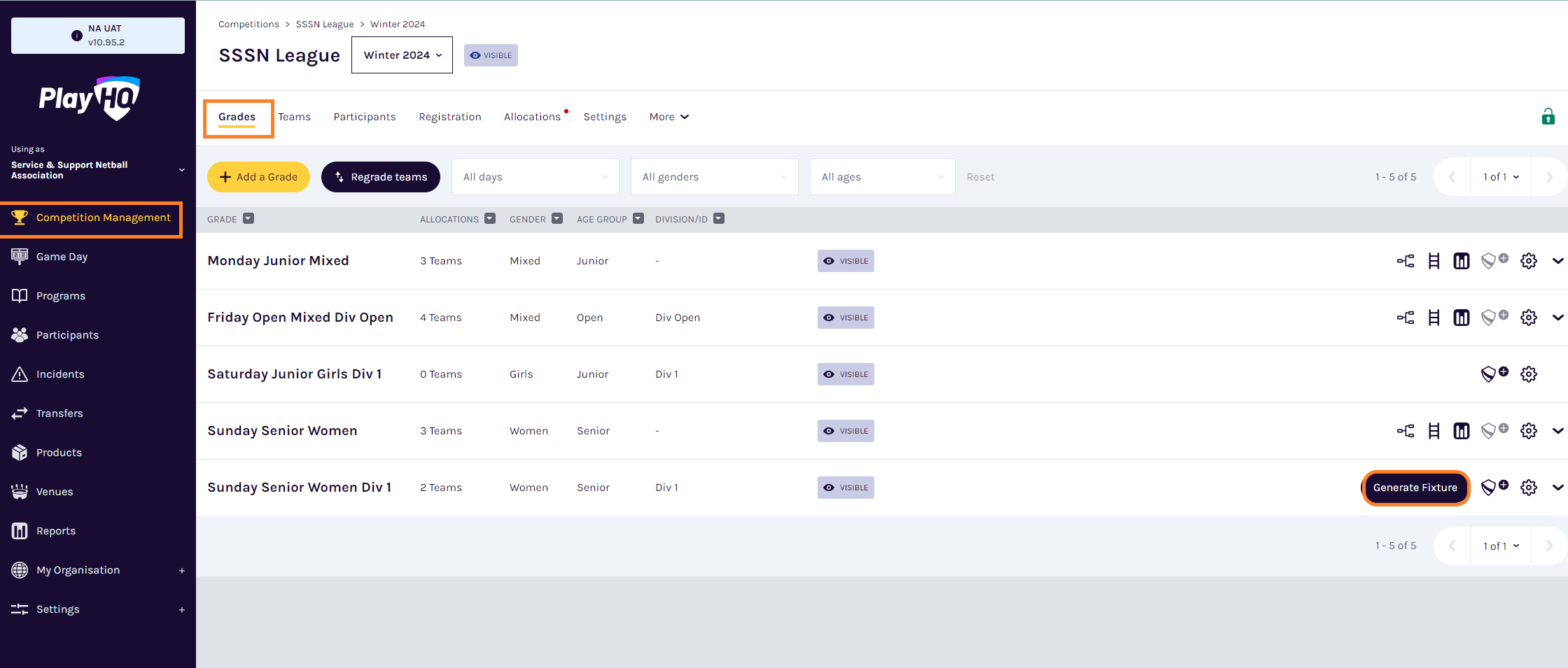This screenshot has height=668, width=1568.
Task: Expand the Monday Junior Mixed row chevron
Action: 1557,261
